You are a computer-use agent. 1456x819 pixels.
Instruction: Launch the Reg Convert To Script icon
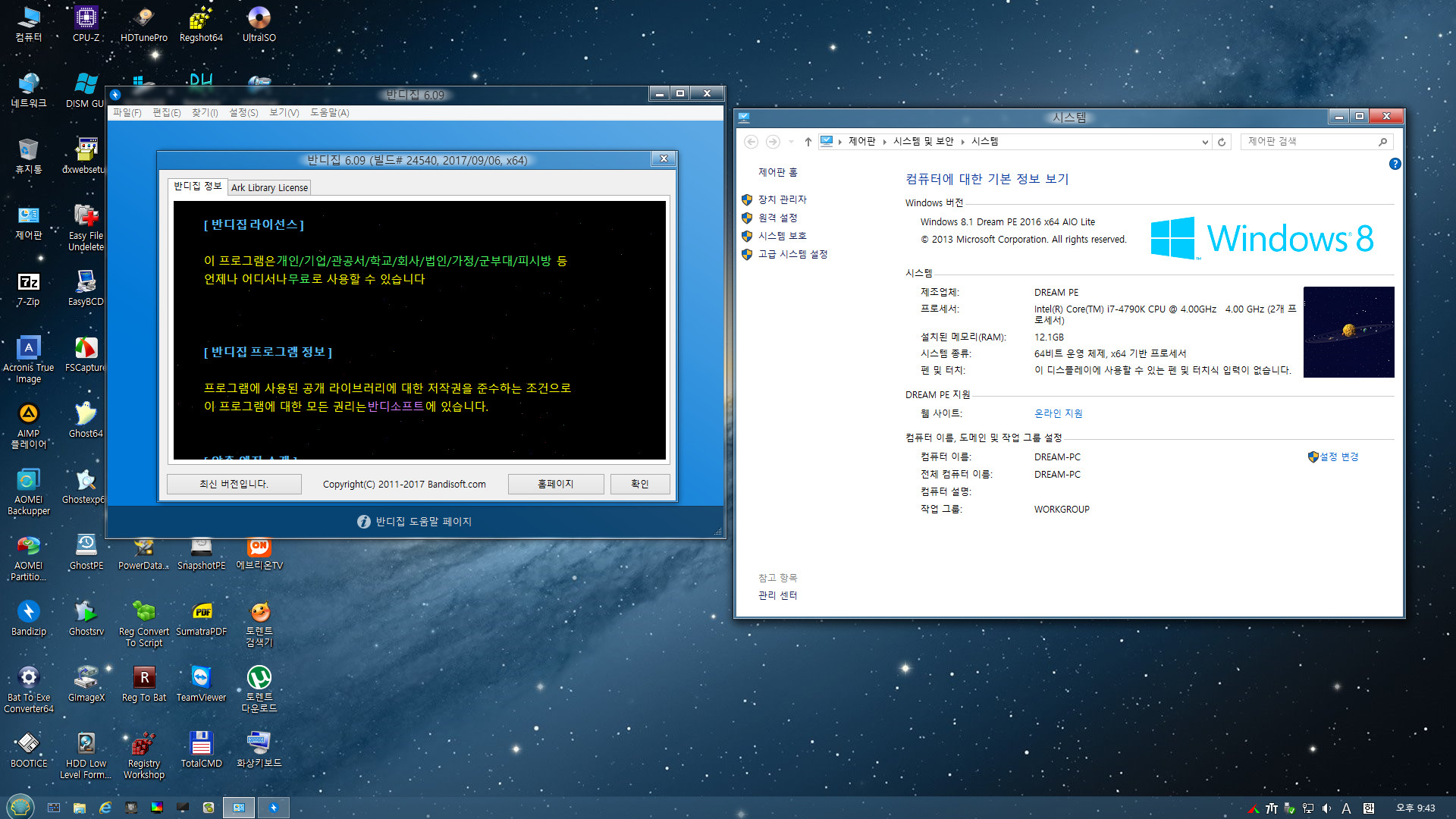tap(143, 623)
